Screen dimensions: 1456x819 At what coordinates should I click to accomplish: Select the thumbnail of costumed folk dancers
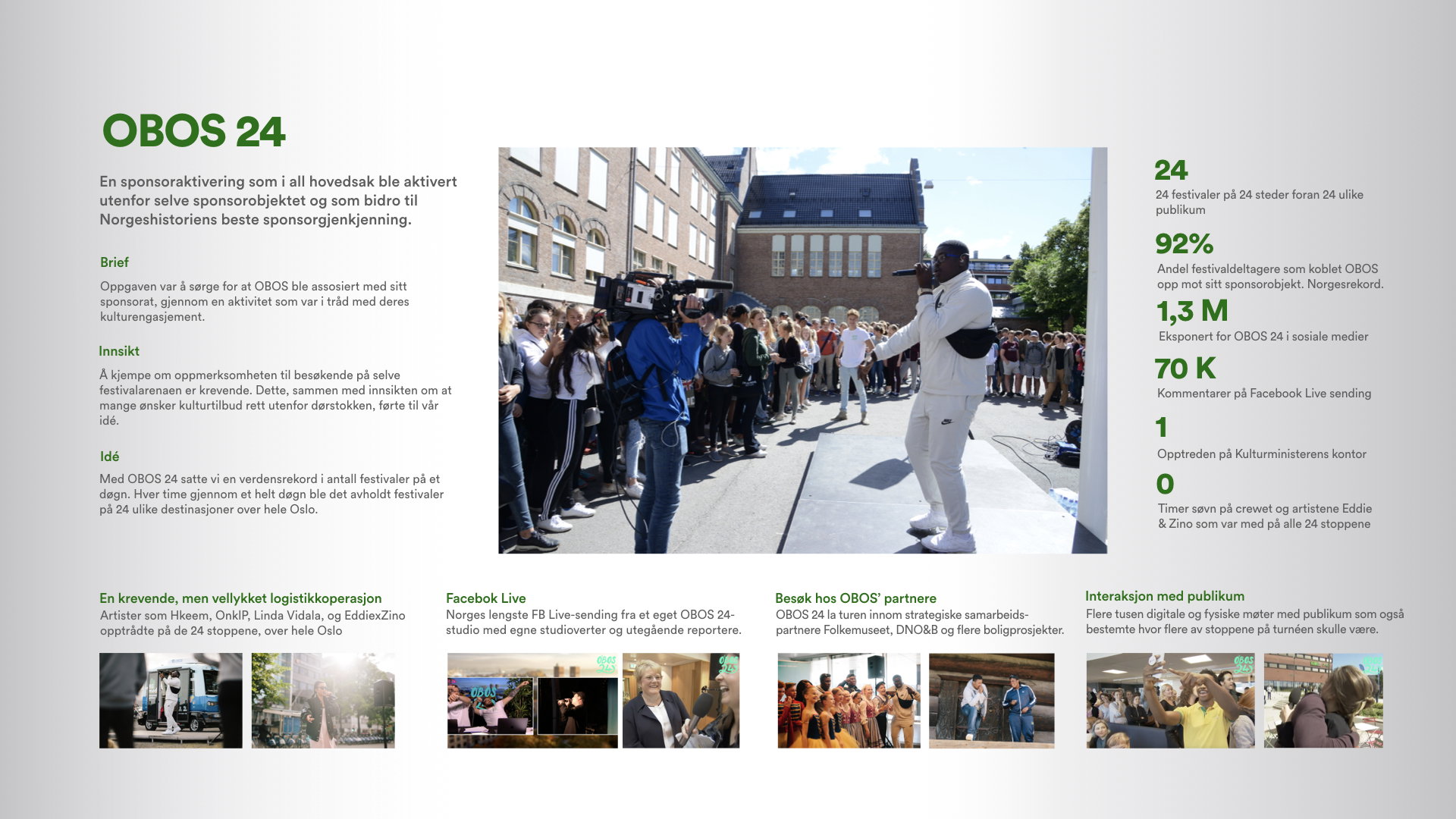pyautogui.click(x=849, y=701)
